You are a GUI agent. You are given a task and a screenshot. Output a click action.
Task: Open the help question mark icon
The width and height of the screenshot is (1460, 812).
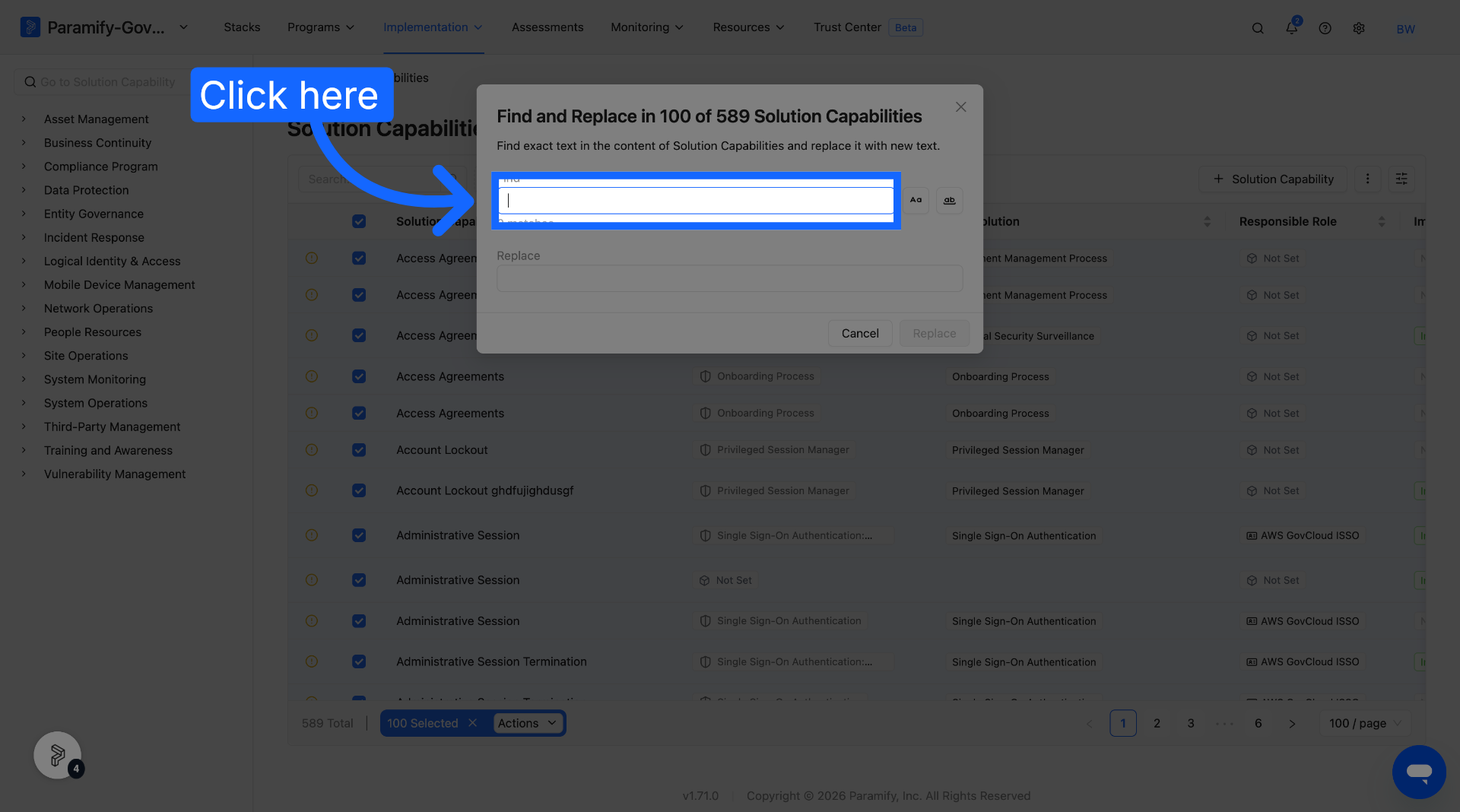(1325, 28)
